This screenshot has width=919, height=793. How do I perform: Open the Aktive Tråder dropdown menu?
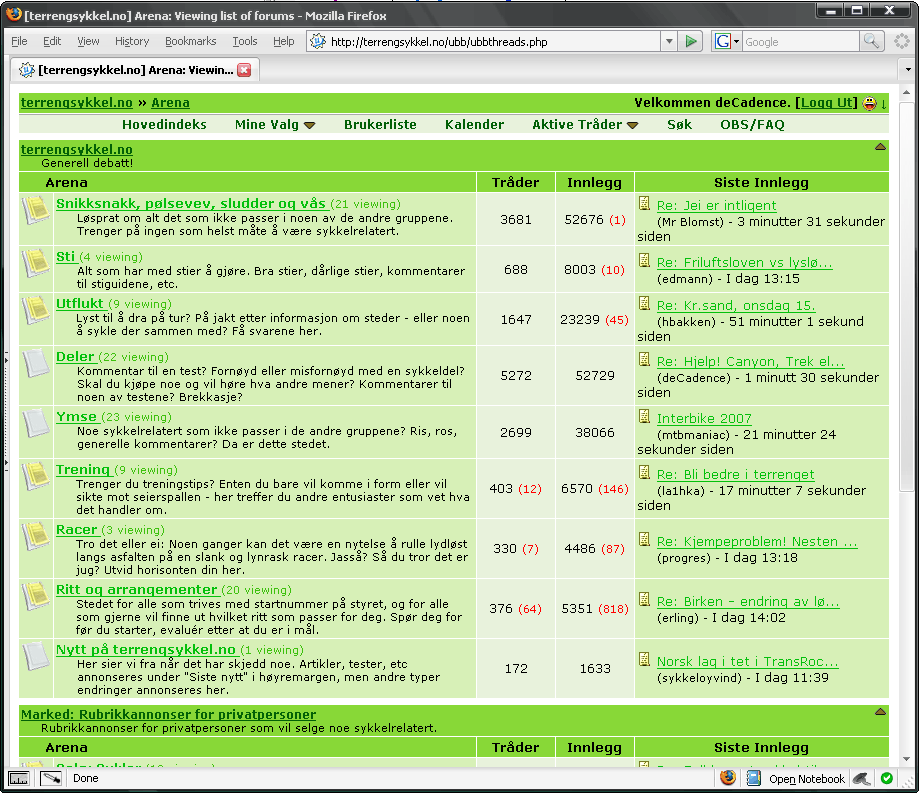pyautogui.click(x=585, y=125)
